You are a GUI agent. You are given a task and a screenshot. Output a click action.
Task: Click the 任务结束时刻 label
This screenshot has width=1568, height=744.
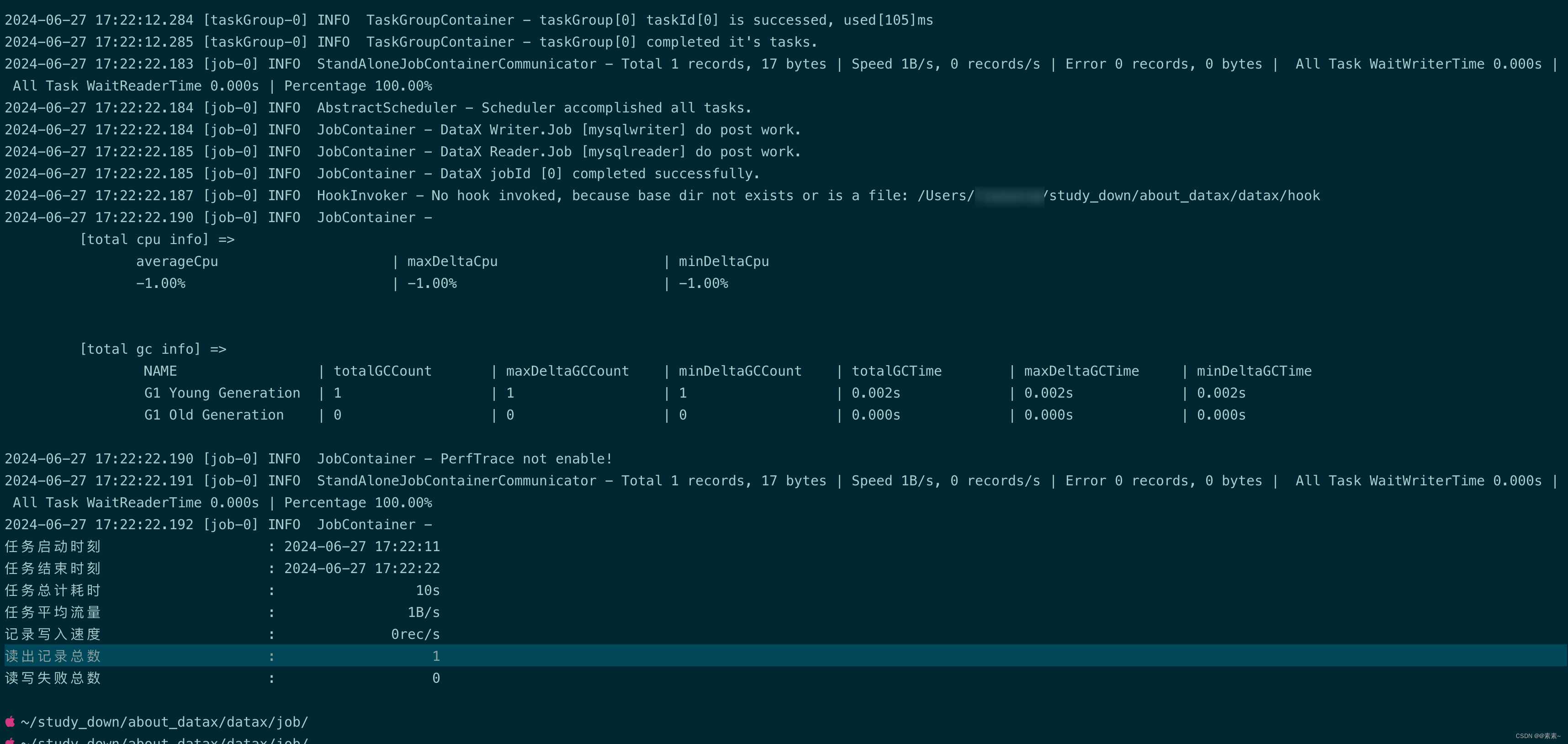(x=53, y=568)
